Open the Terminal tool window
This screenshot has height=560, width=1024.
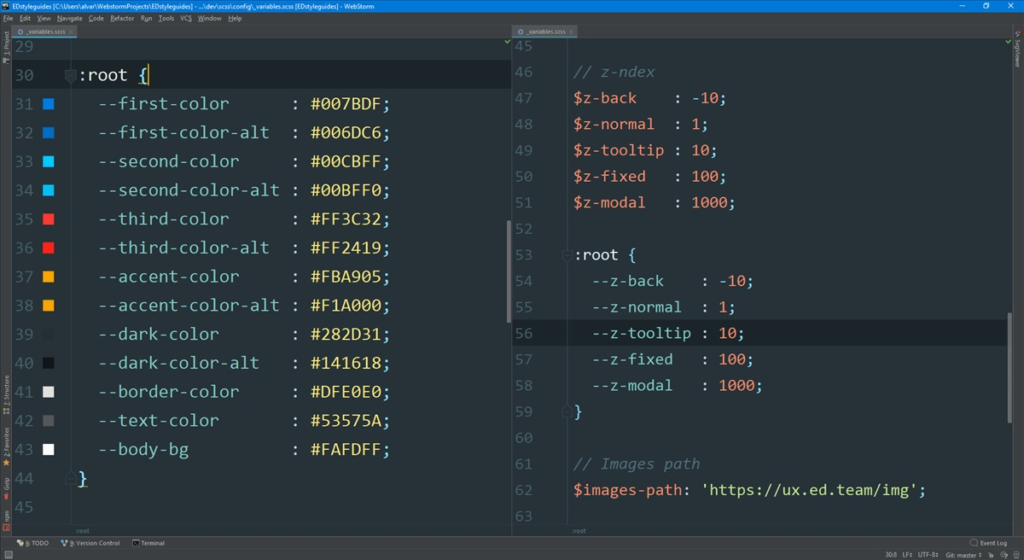(x=148, y=543)
